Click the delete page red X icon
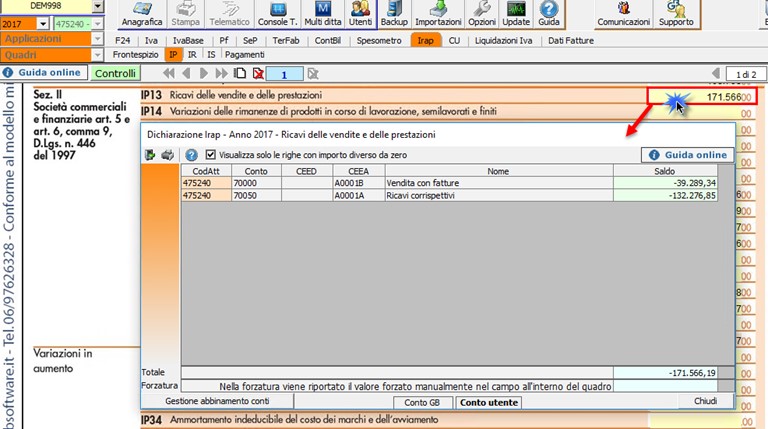 click(x=258, y=73)
